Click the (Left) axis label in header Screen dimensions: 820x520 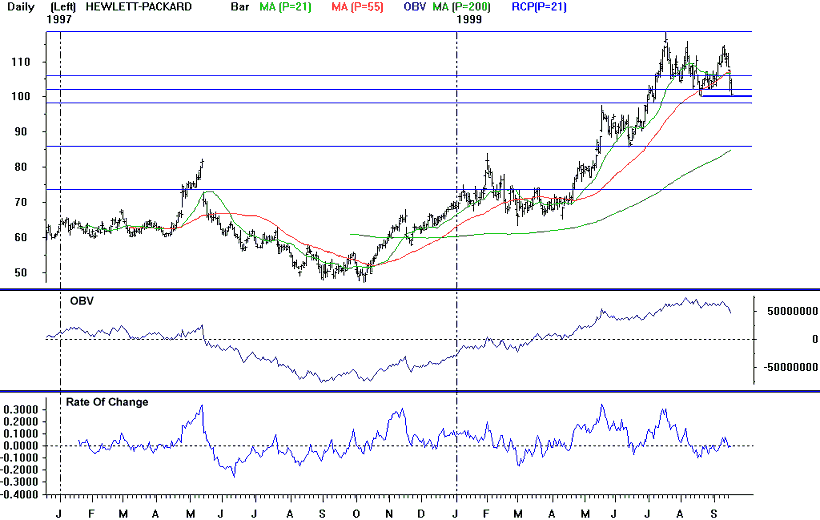click(63, 7)
